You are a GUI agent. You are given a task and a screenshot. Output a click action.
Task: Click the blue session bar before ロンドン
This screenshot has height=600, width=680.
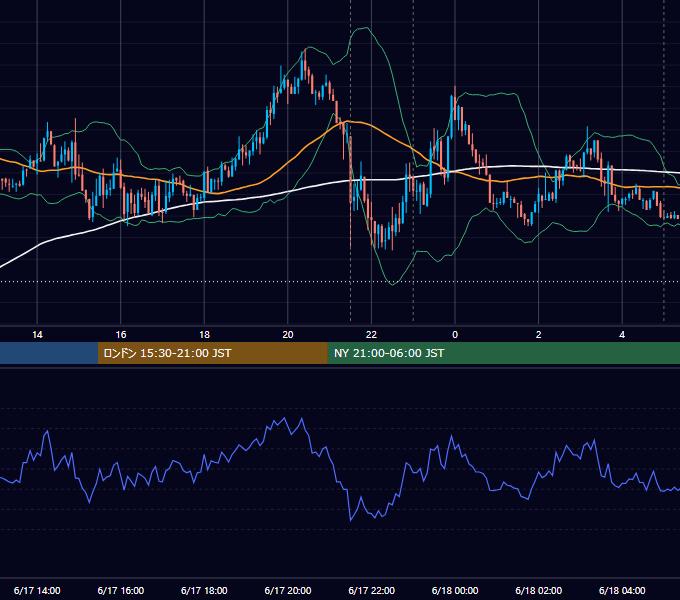tap(49, 353)
